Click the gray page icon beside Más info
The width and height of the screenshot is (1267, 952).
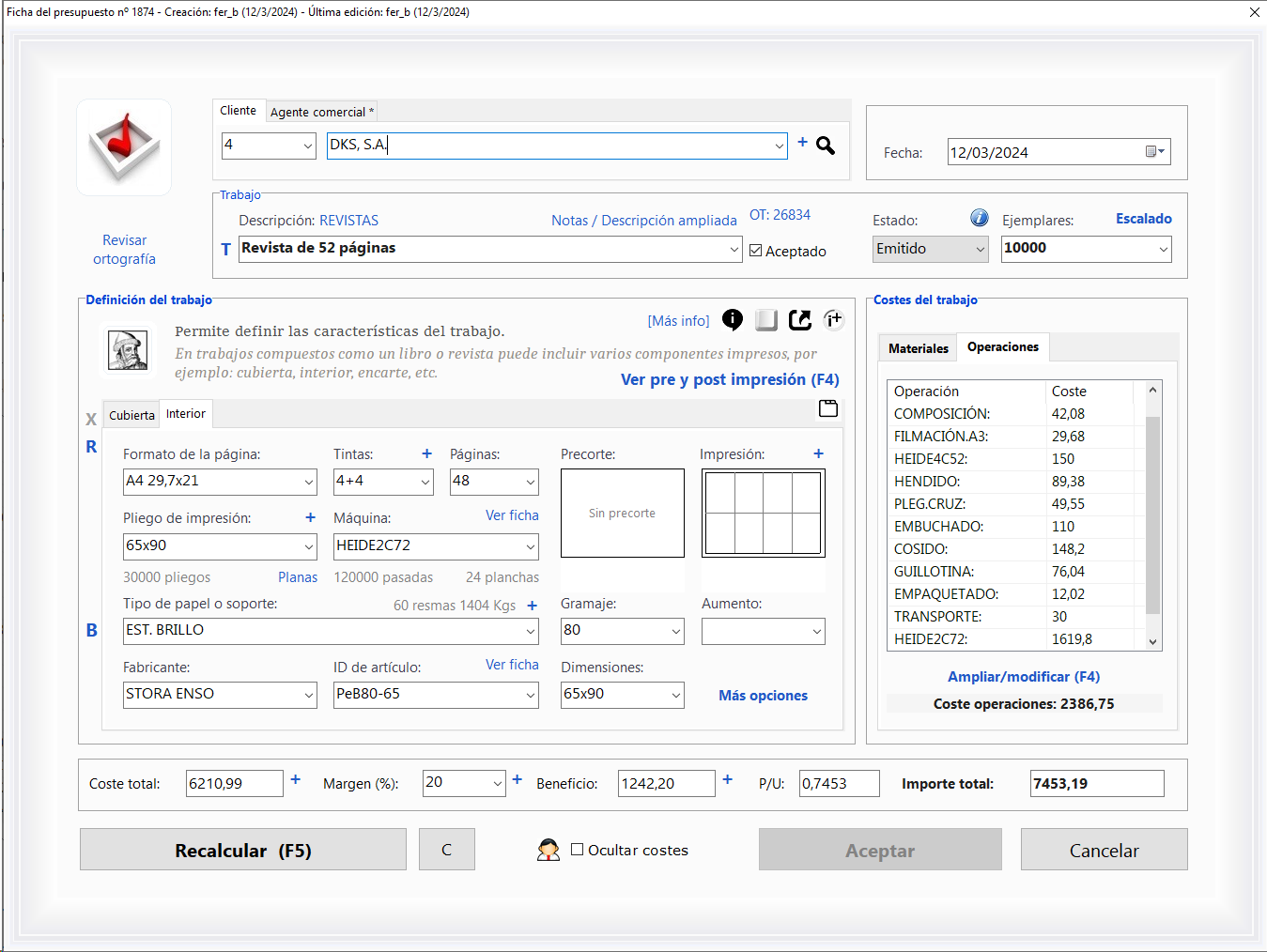766,320
